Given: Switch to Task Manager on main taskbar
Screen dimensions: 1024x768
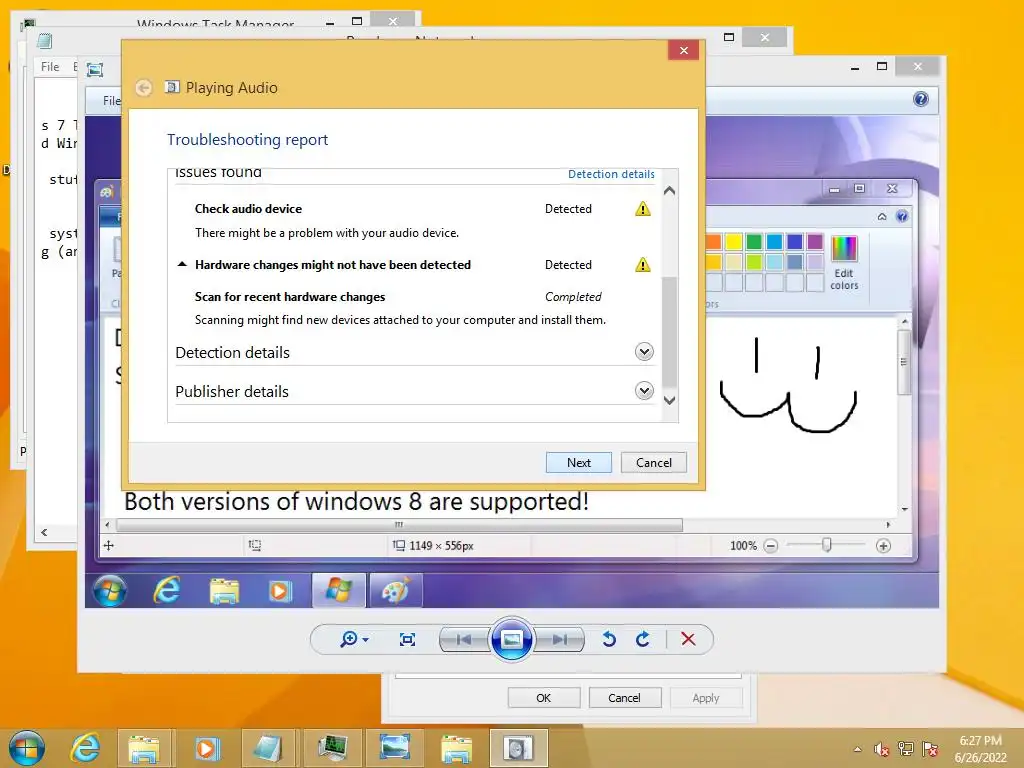Looking at the screenshot, I should pyautogui.click(x=332, y=748).
